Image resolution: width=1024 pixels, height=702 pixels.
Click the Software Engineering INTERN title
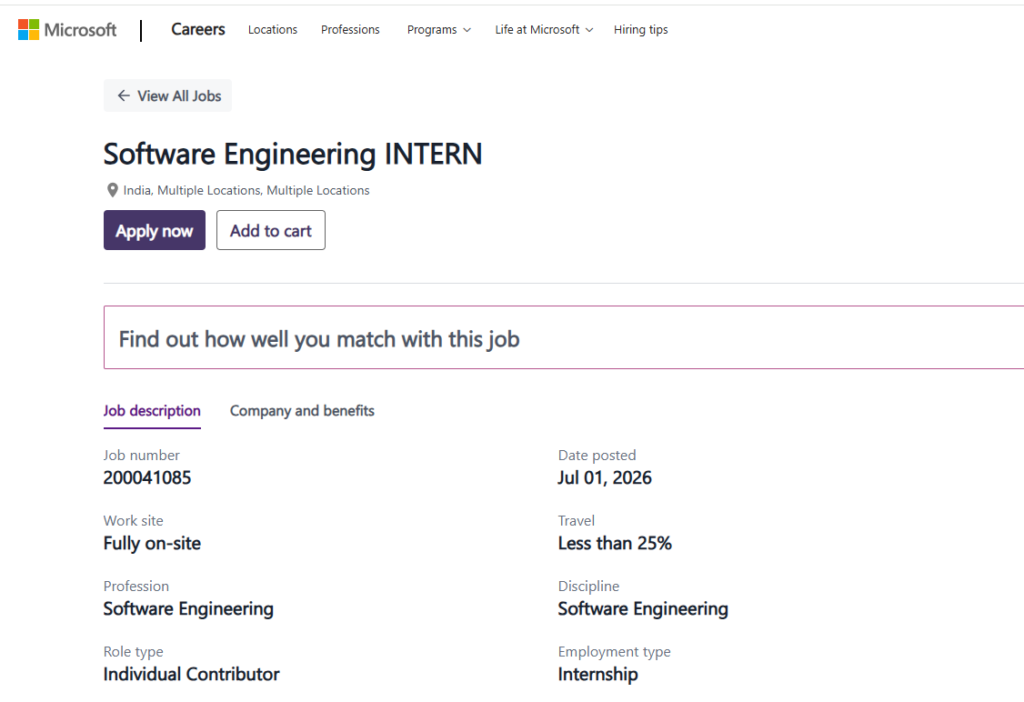[293, 154]
